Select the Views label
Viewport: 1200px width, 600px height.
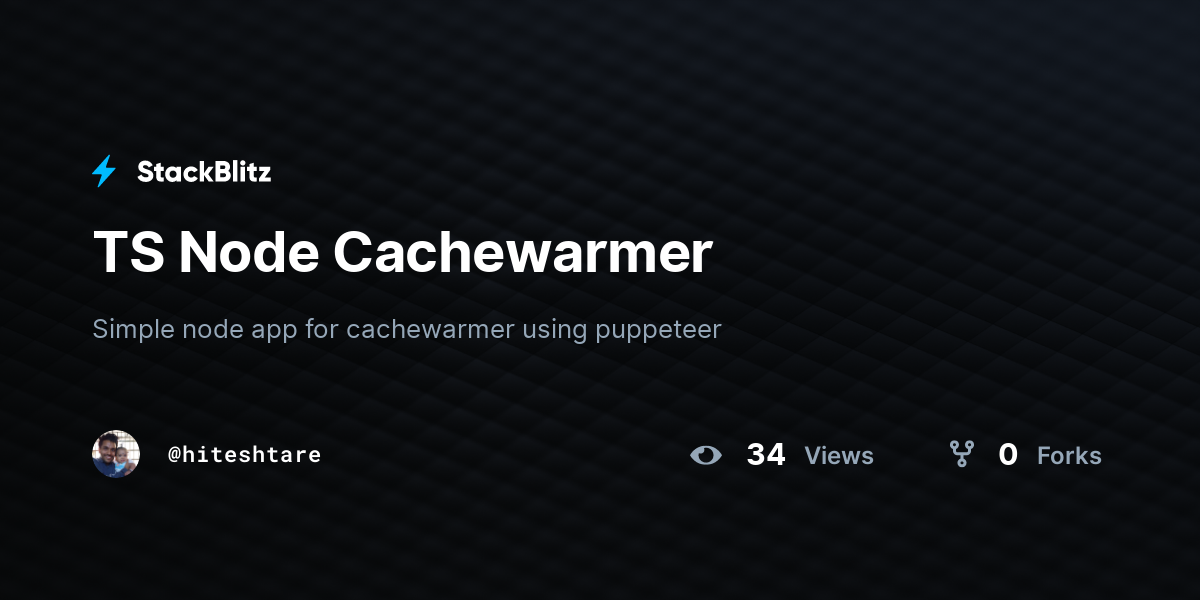pyautogui.click(x=839, y=456)
